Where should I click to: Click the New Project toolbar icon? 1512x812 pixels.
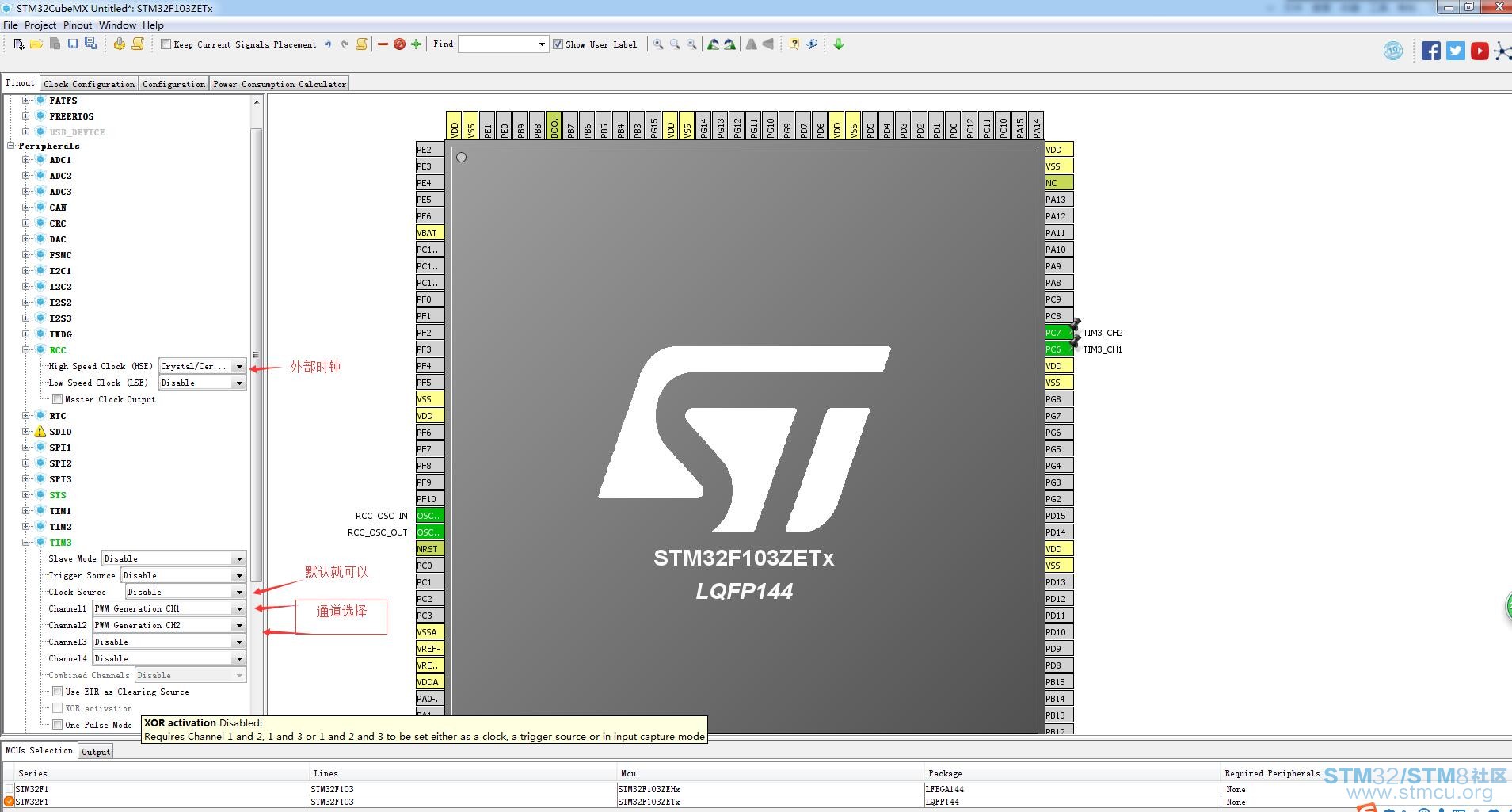[19, 44]
